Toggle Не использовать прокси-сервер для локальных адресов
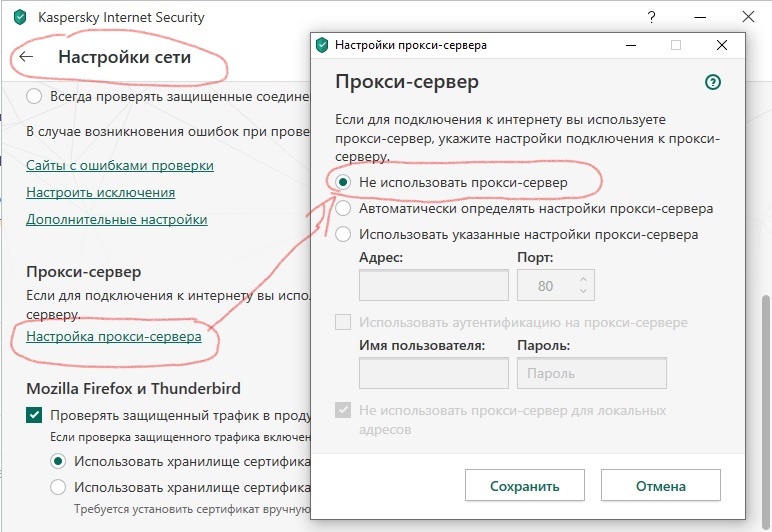 343,410
